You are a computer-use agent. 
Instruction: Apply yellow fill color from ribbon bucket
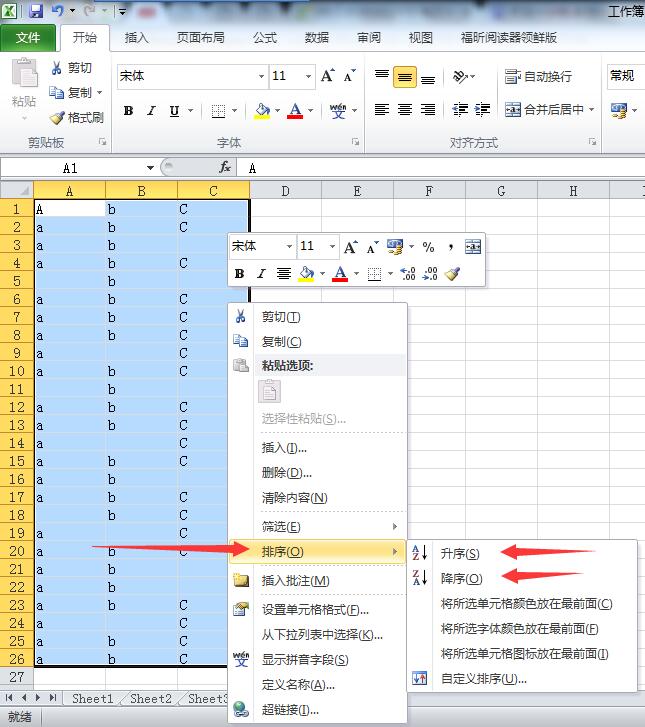pos(262,111)
